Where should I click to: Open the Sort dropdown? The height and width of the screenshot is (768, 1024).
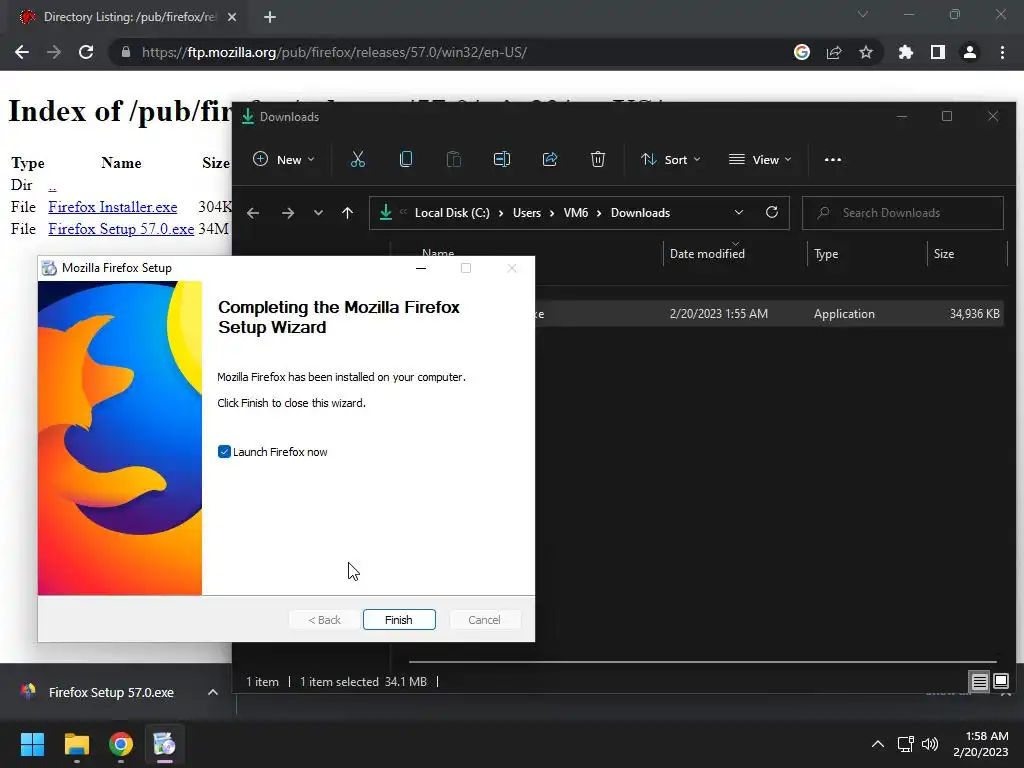click(670, 160)
